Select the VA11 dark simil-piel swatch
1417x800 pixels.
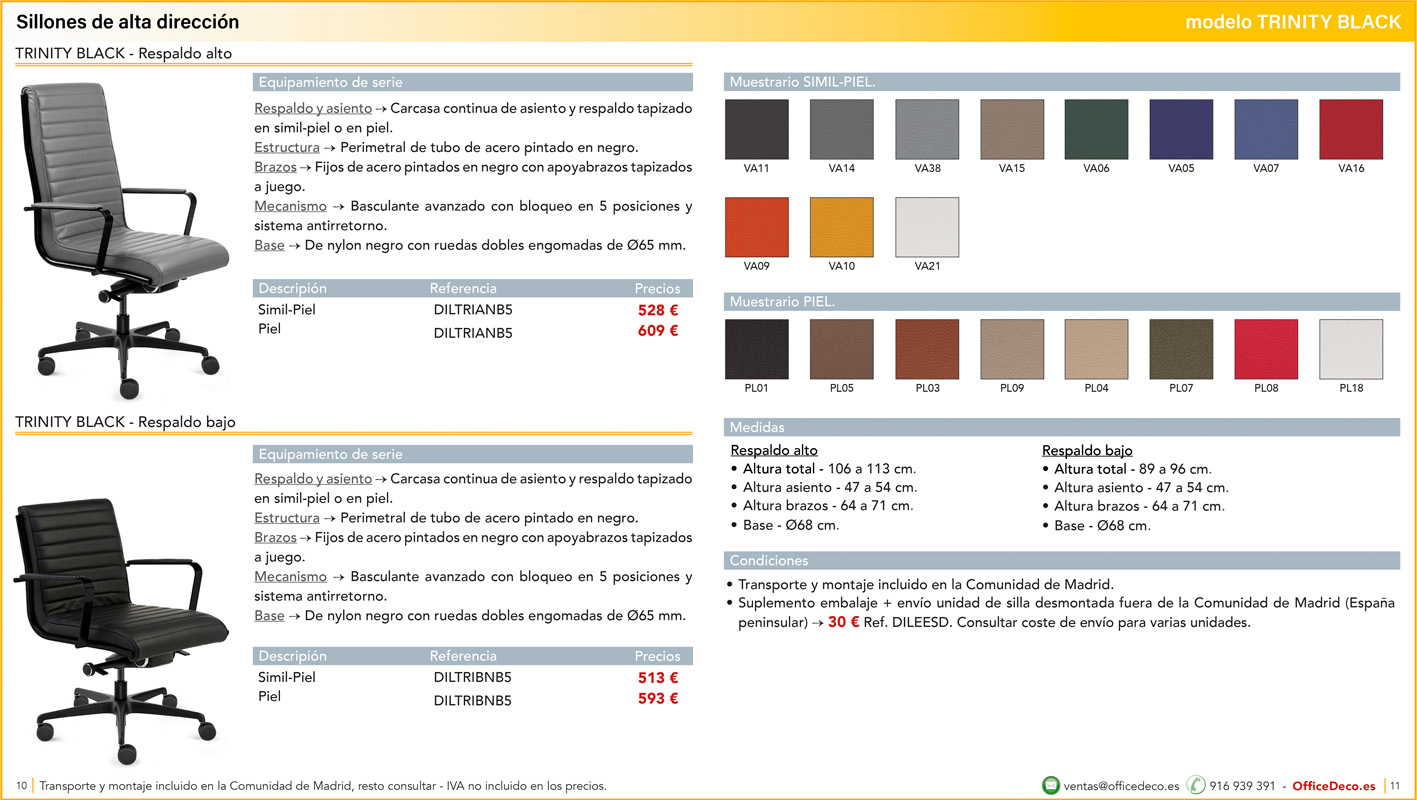coord(756,130)
